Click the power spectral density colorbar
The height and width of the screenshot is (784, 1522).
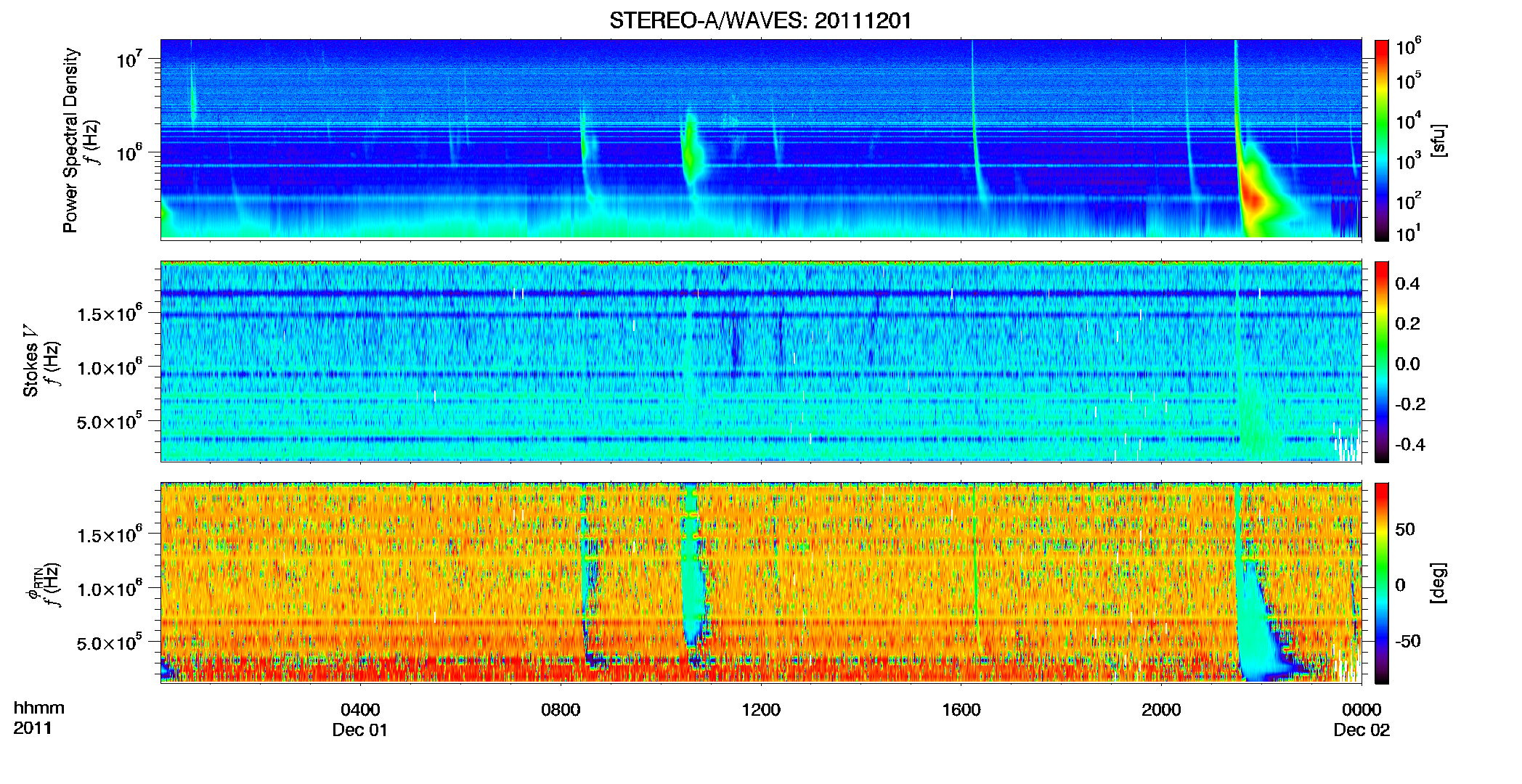click(1382, 140)
